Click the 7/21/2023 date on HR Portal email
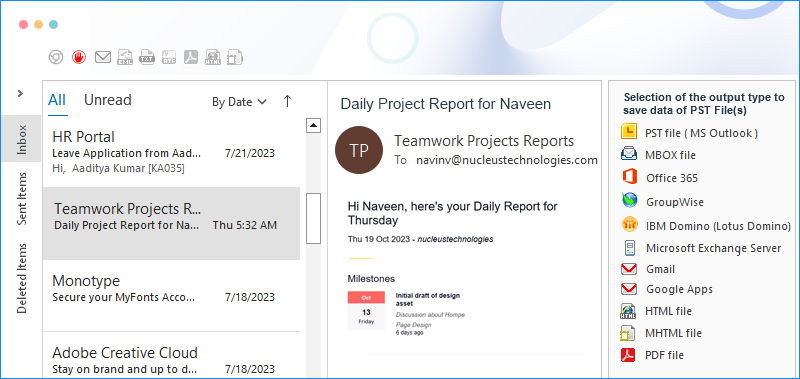Image resolution: width=800 pixels, height=379 pixels. click(249, 153)
